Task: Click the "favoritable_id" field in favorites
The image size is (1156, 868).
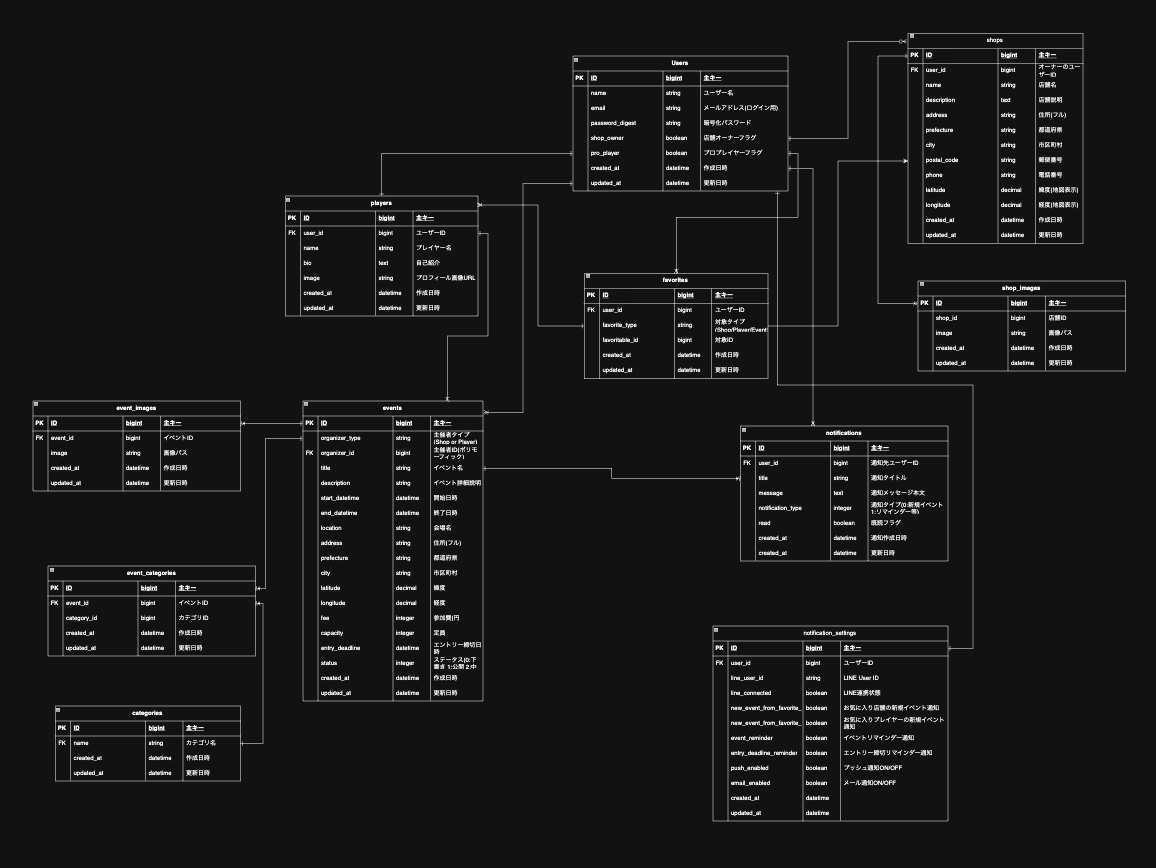Action: point(620,340)
